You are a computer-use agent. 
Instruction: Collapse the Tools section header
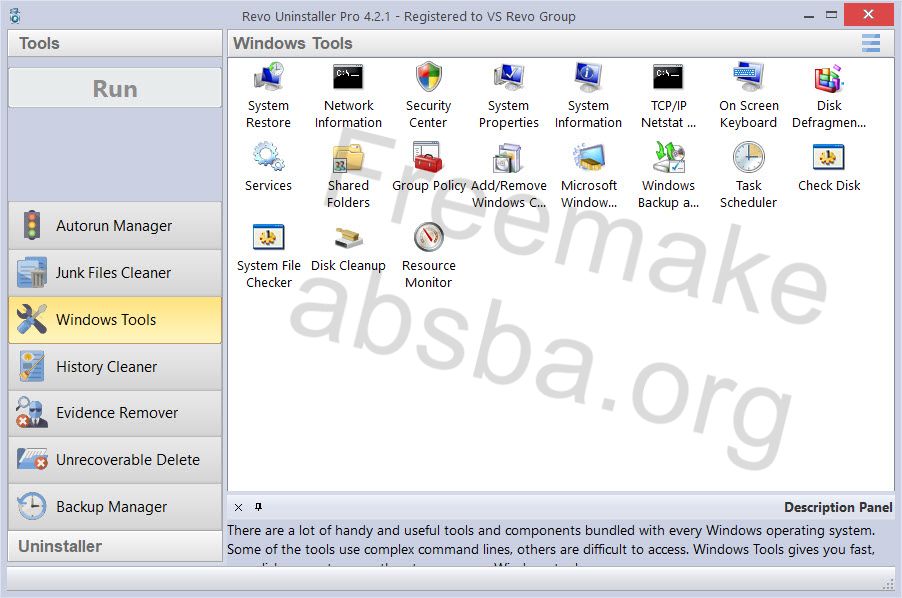click(x=115, y=43)
